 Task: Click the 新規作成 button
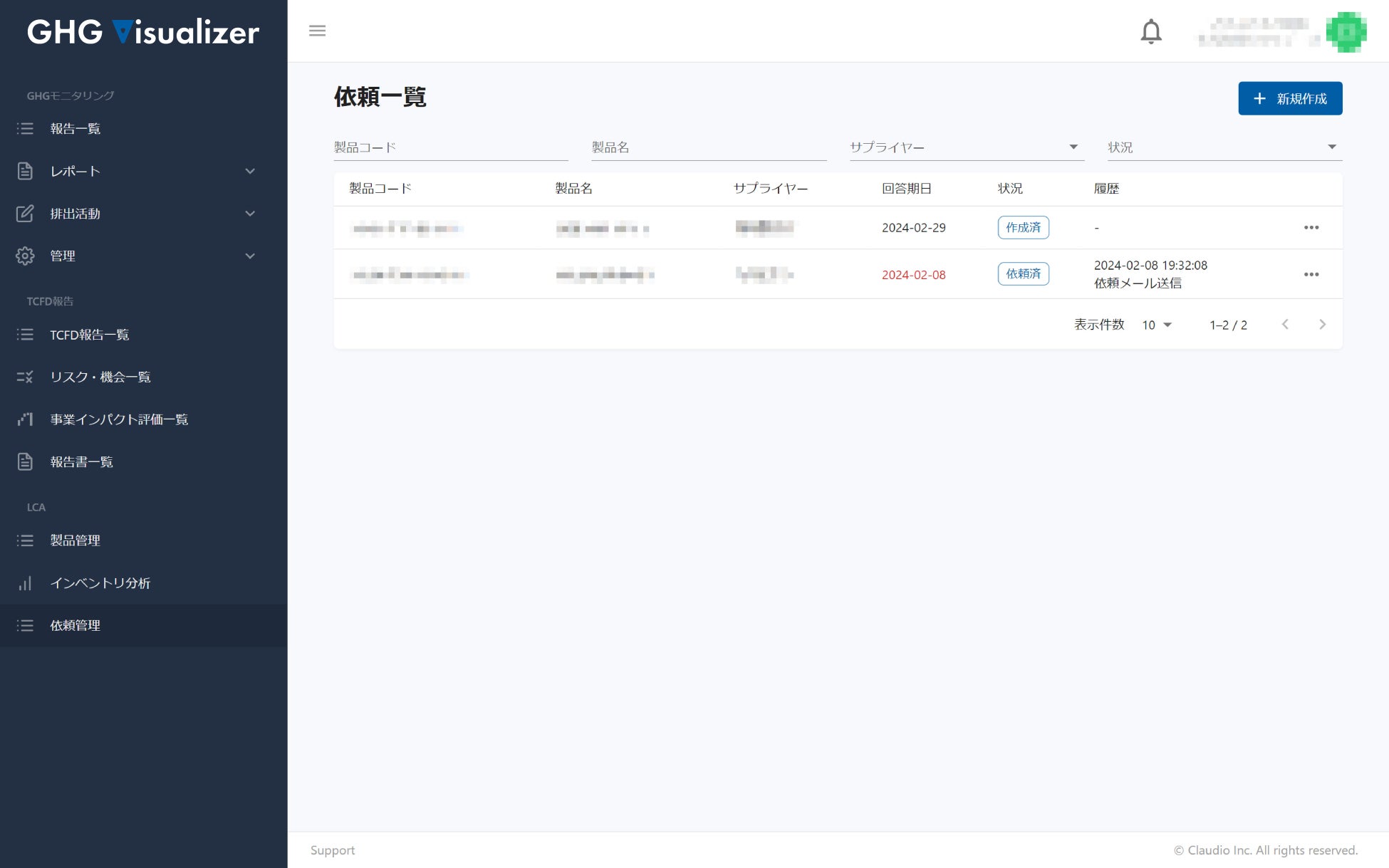click(1289, 98)
